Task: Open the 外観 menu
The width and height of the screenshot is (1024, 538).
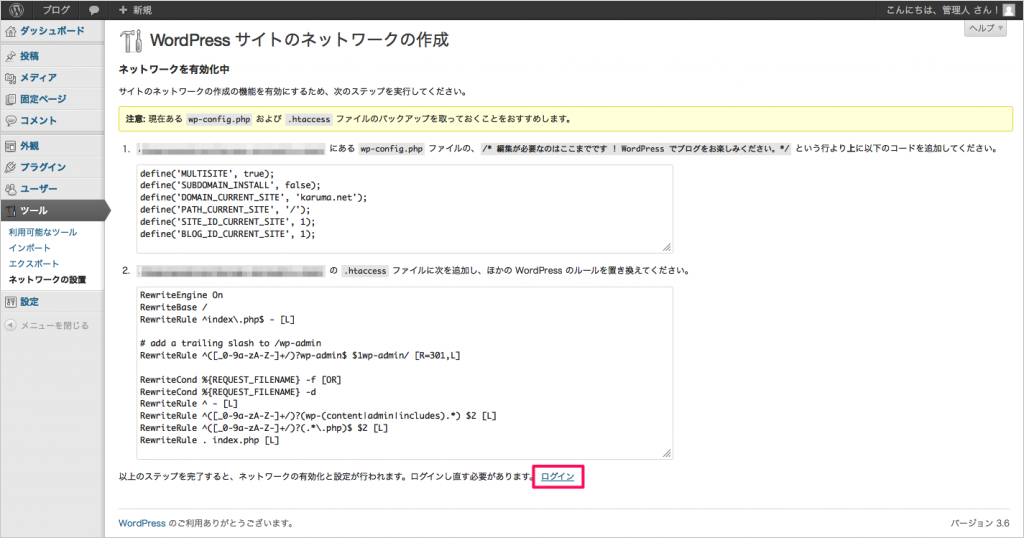Action: 29,146
